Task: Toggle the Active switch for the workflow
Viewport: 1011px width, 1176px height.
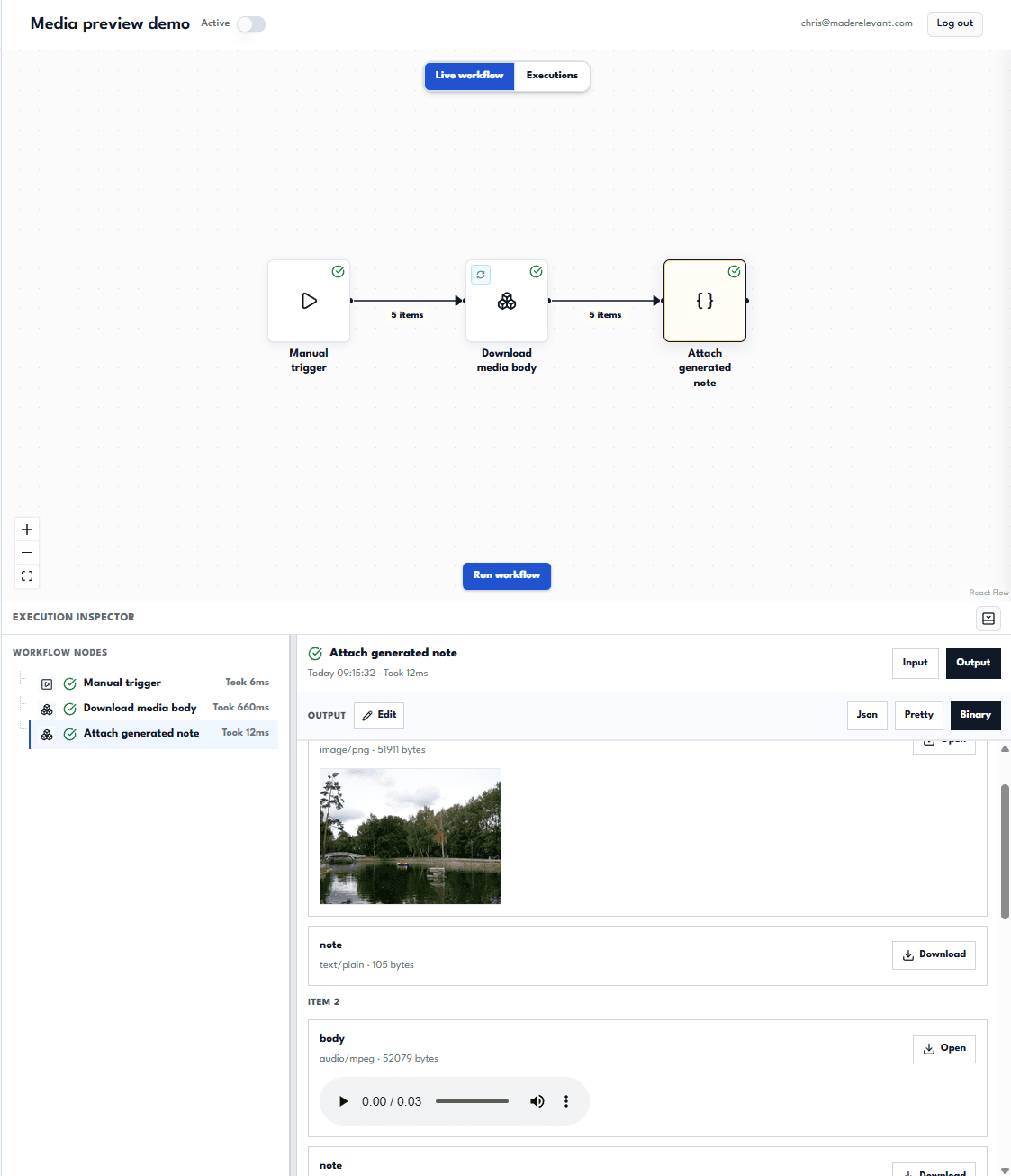Action: (250, 23)
